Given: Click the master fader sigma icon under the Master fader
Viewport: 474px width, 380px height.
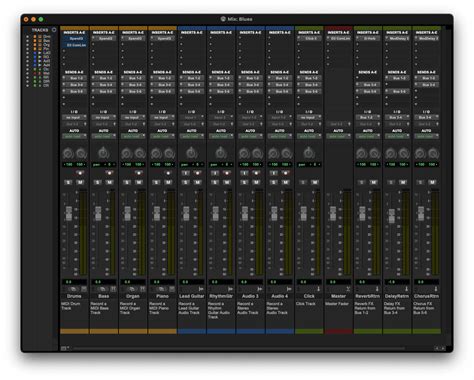Looking at the screenshot, I should click(x=348, y=289).
